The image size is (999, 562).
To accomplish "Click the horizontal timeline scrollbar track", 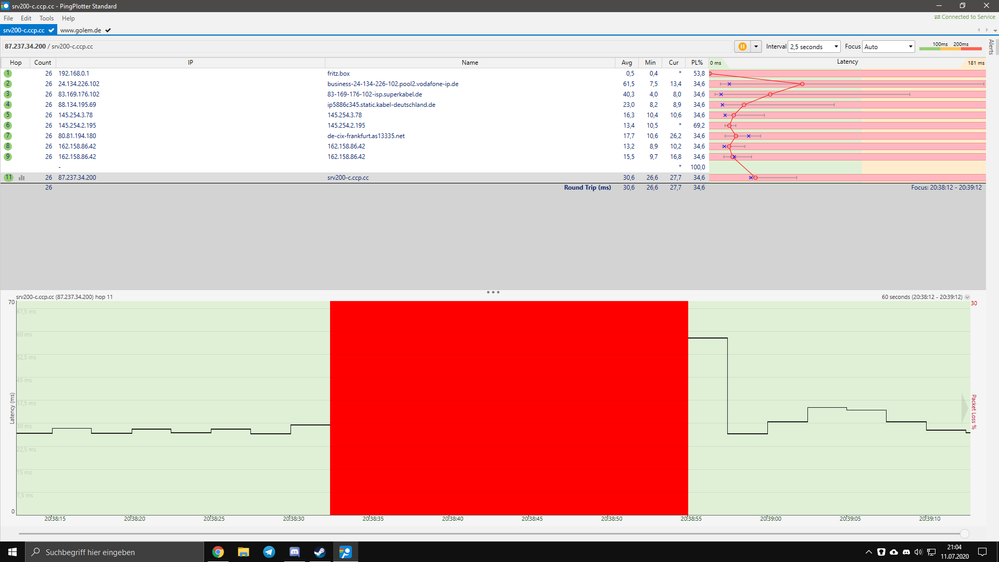I will (x=489, y=533).
